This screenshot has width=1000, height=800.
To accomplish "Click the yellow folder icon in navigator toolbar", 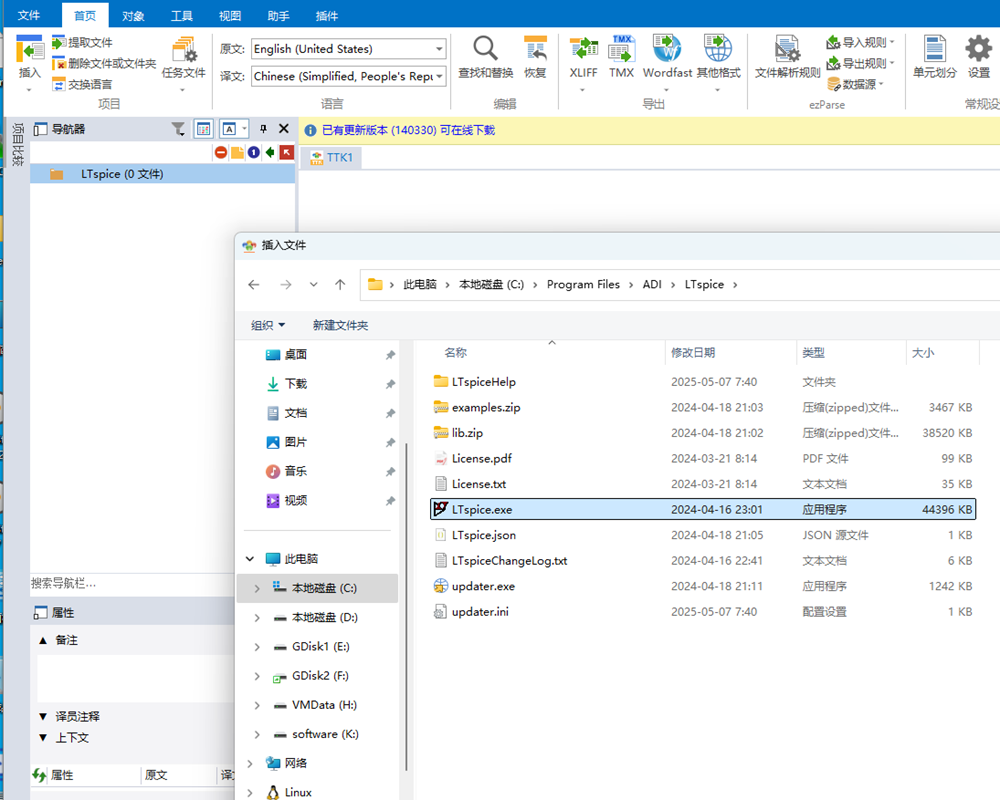I will (x=237, y=152).
